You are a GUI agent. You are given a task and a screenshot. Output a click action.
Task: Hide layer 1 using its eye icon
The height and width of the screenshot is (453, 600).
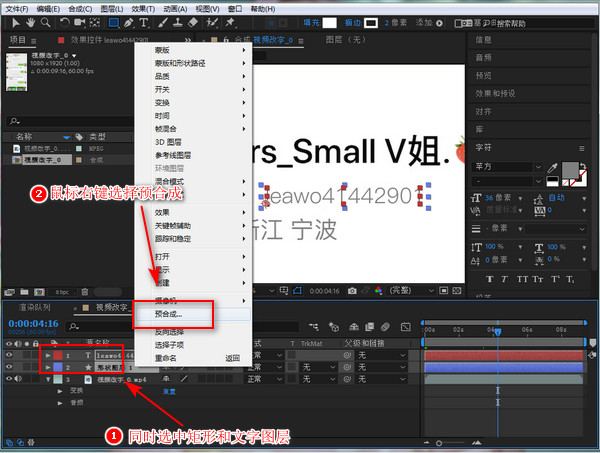[10, 354]
